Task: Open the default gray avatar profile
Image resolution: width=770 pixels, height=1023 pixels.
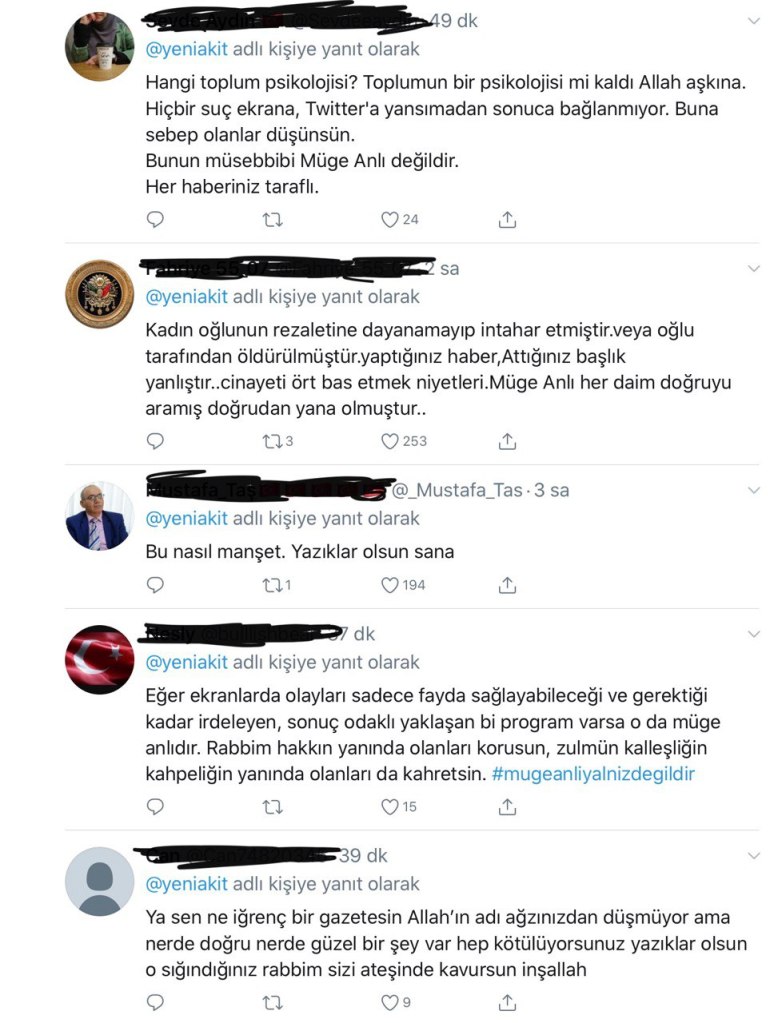Action: click(99, 881)
